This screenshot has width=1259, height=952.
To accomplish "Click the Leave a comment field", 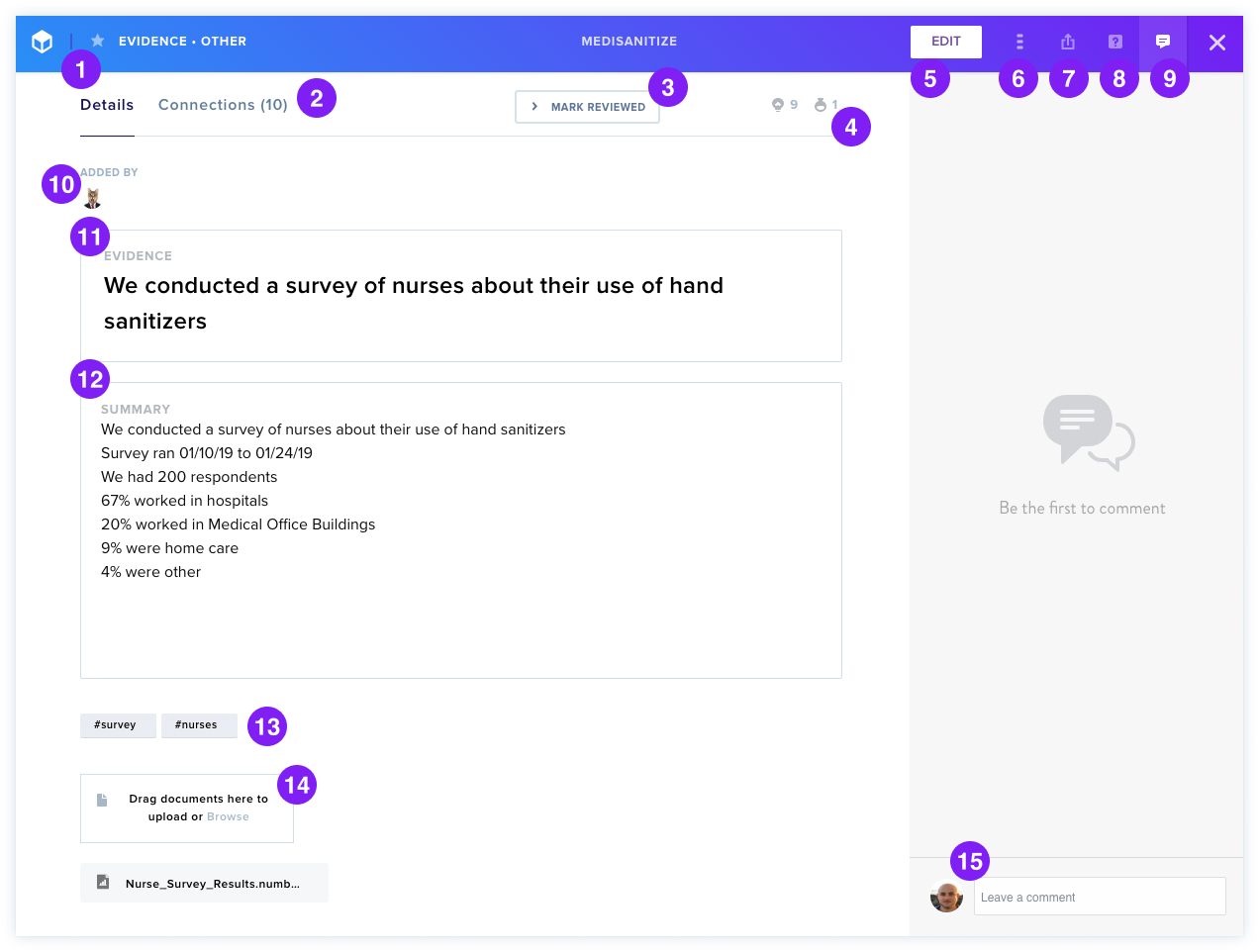I will tap(1100, 897).
